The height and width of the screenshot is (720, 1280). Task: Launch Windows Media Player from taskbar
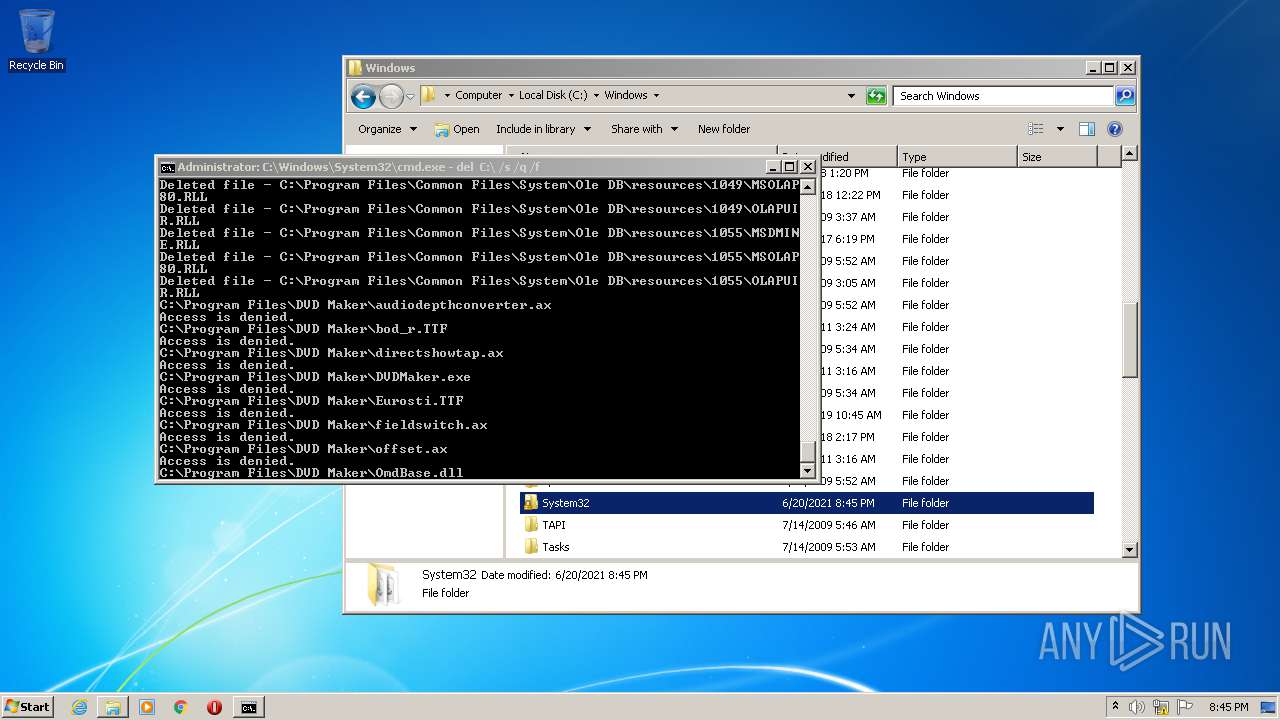click(147, 707)
